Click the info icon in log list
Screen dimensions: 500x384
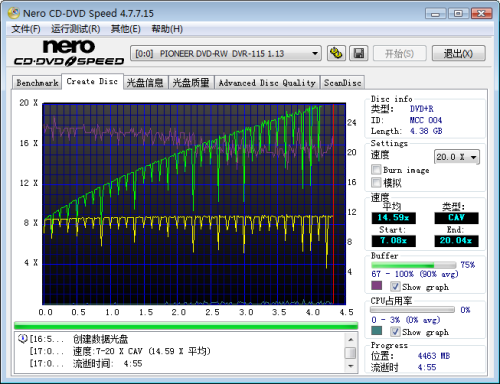22,339
